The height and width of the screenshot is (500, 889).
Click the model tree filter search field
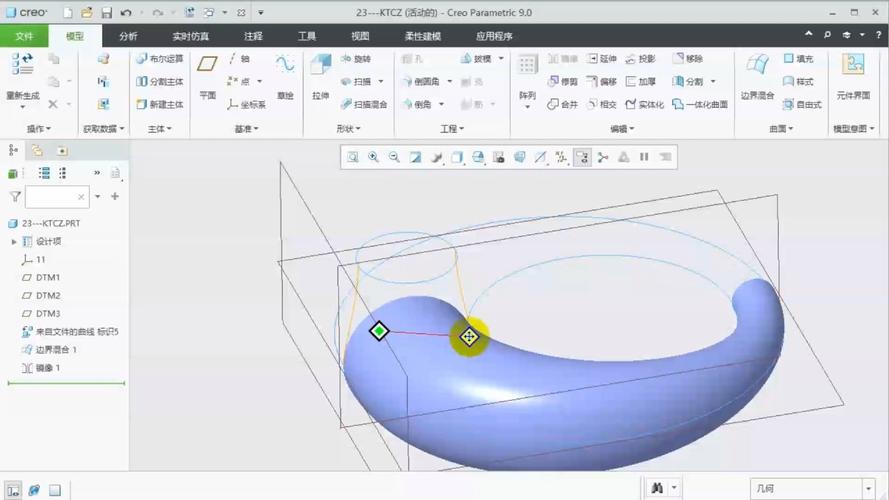pyautogui.click(x=57, y=197)
